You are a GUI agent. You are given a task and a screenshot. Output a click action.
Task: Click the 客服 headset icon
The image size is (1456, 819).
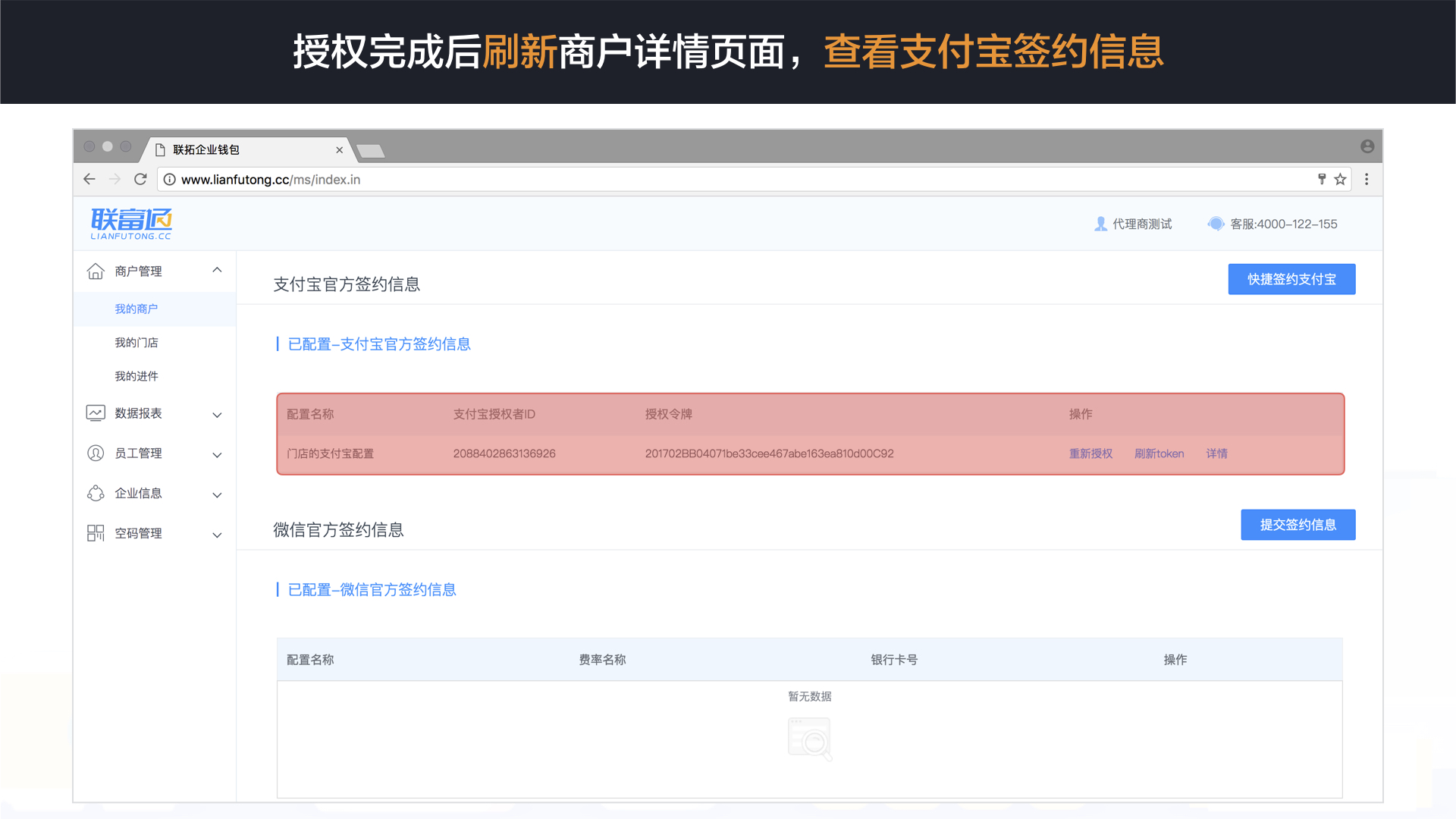[1216, 224]
